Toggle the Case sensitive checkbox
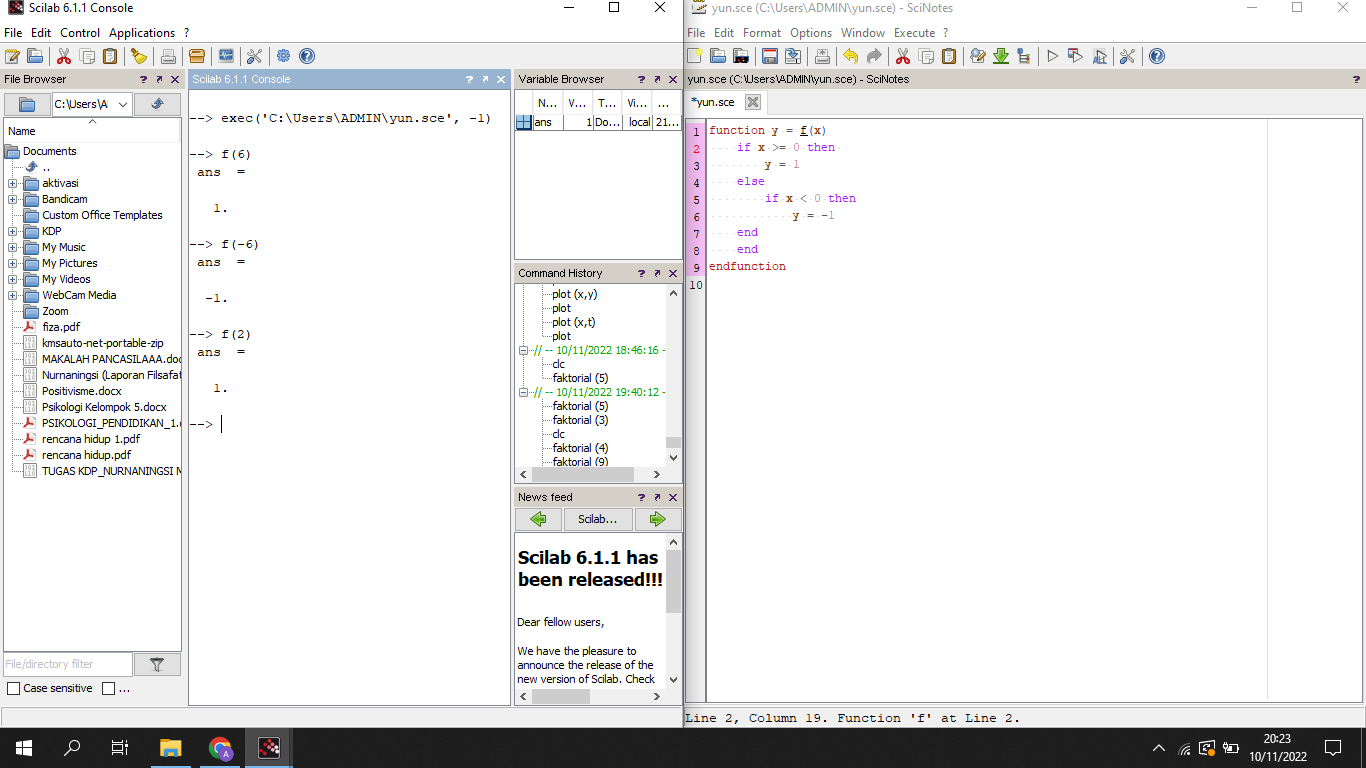Viewport: 1366px width, 768px height. [x=13, y=688]
